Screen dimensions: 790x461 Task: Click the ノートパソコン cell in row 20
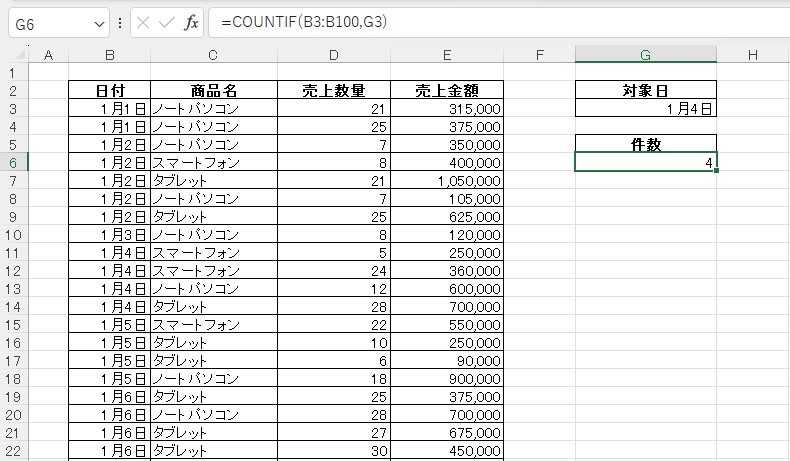214,415
